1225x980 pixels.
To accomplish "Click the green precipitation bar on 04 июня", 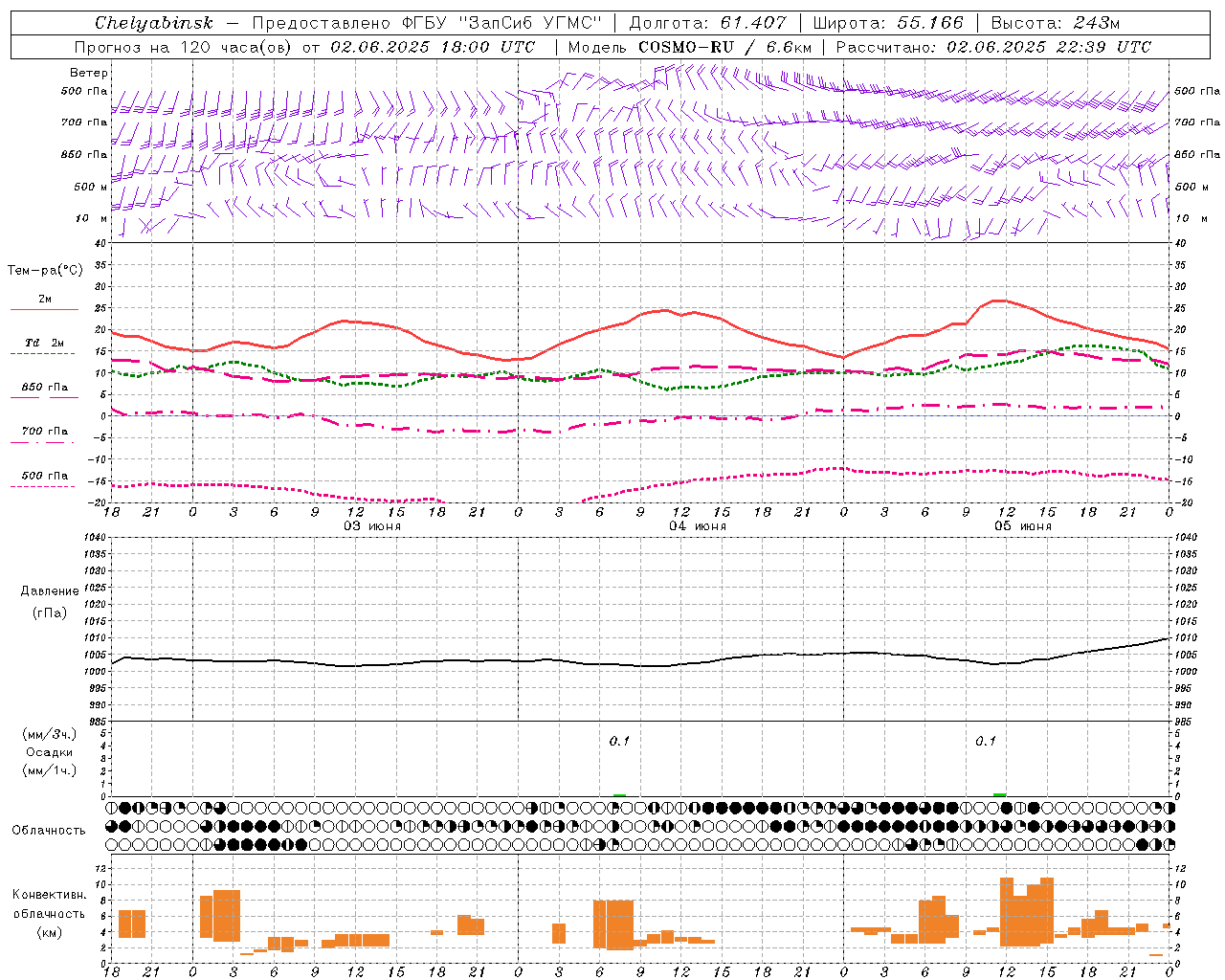I will [619, 794].
